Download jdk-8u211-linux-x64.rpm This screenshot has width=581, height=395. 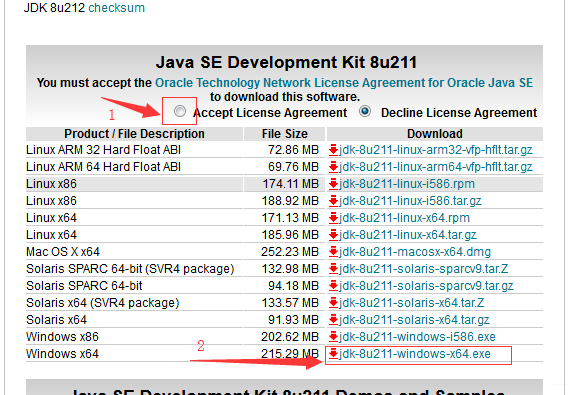point(404,218)
